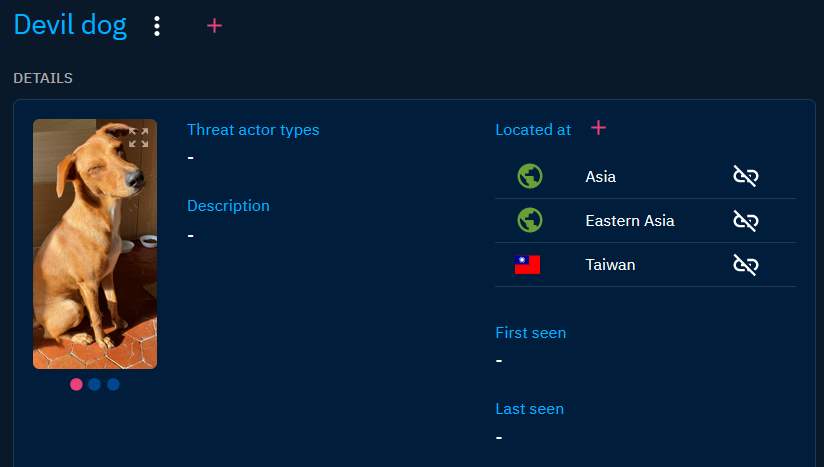Click the pink plus next to Devil dog title
The height and width of the screenshot is (467, 824).
pos(214,26)
